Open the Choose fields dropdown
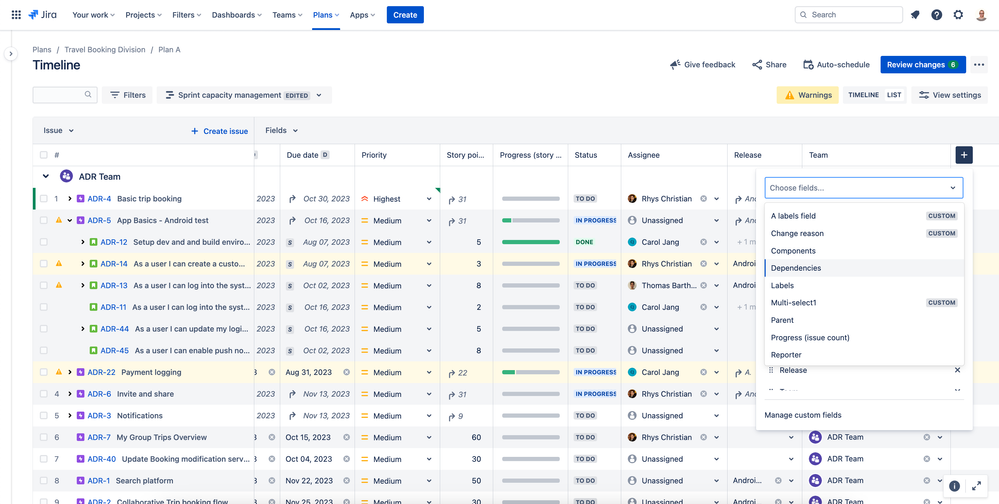 pos(863,188)
